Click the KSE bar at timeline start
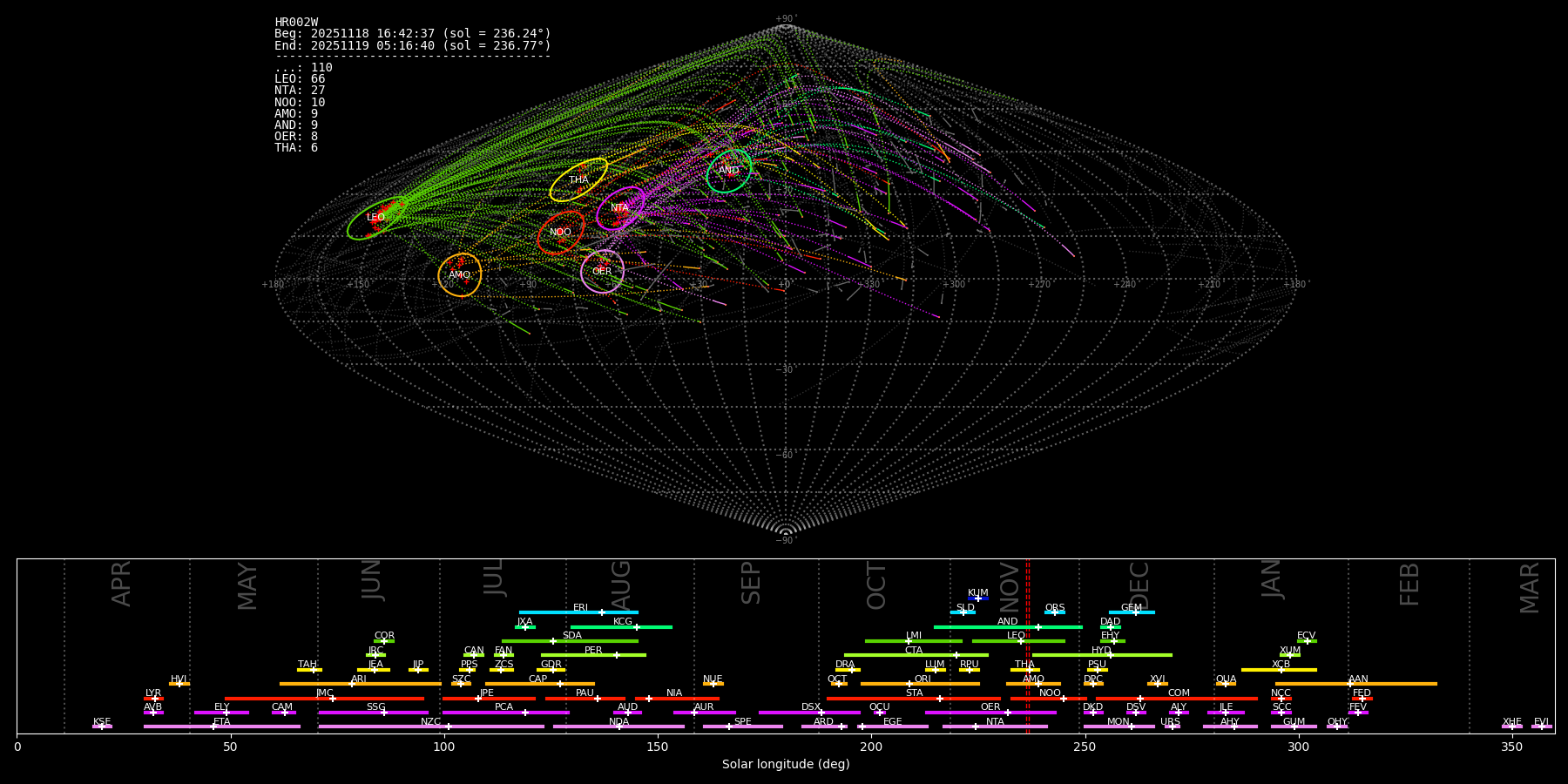Image resolution: width=1568 pixels, height=784 pixels. [102, 727]
